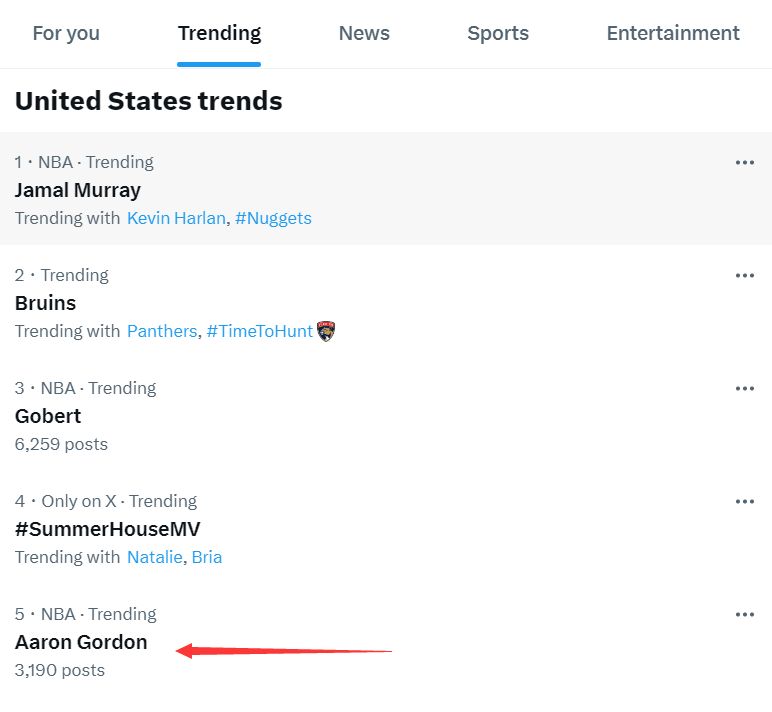Screen dimensions: 772x712
Task: Open the #TimeToHunt hashtag link
Action: click(x=259, y=331)
